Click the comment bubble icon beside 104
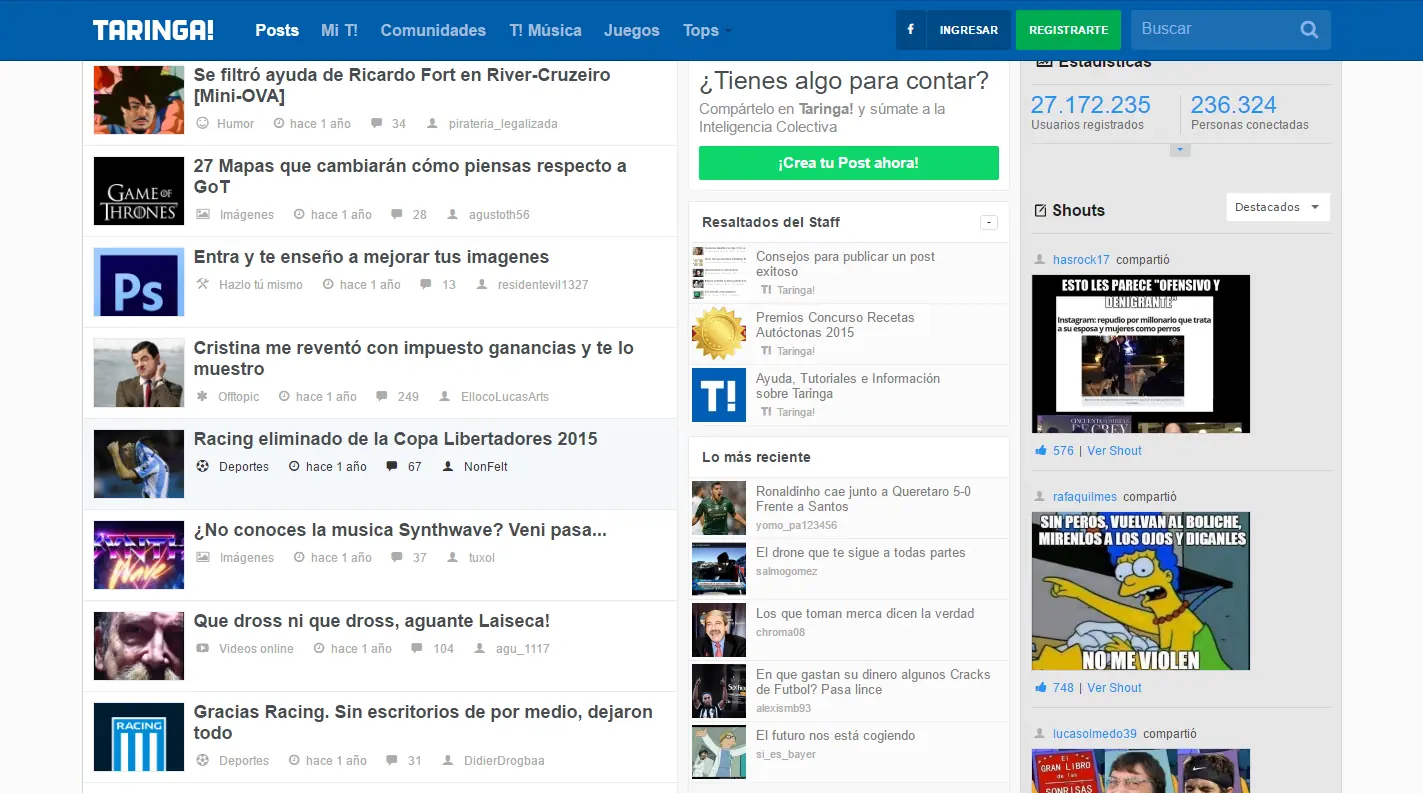 click(417, 648)
